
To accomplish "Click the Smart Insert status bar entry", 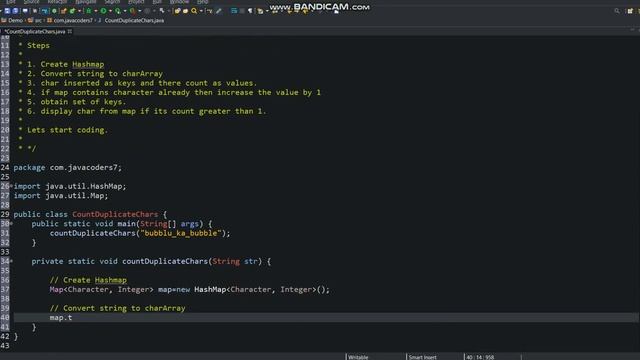I will point(422,357).
